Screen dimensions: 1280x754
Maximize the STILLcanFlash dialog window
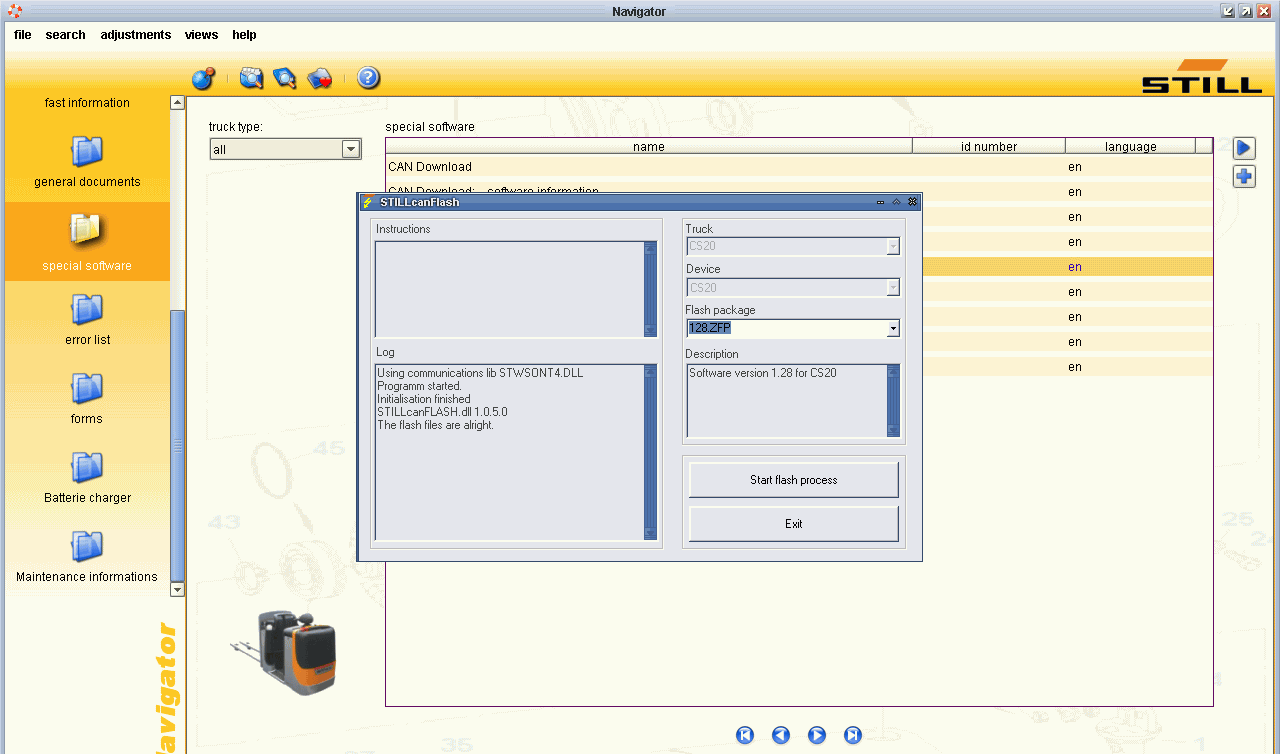point(897,202)
